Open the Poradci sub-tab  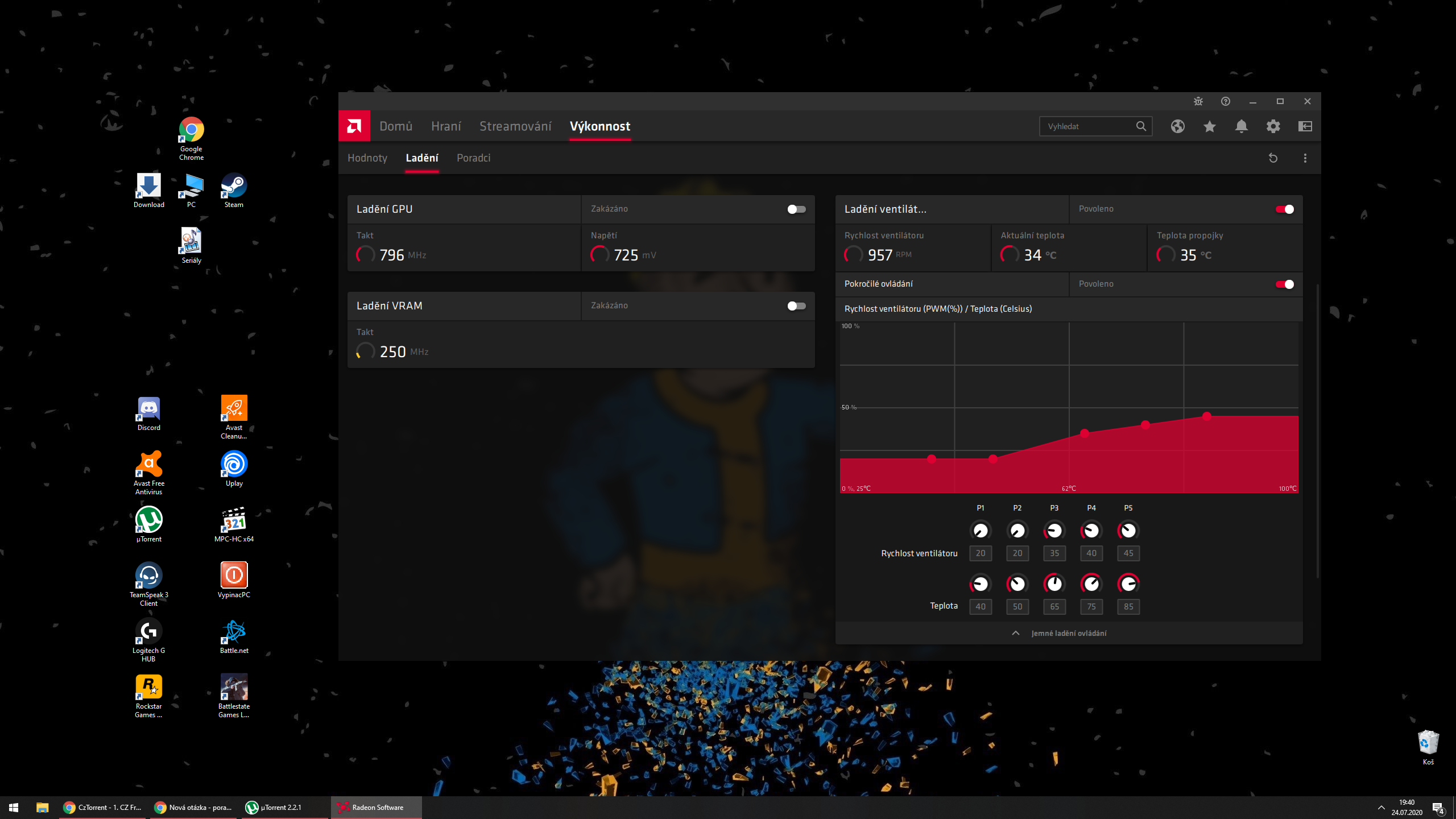coord(473,158)
